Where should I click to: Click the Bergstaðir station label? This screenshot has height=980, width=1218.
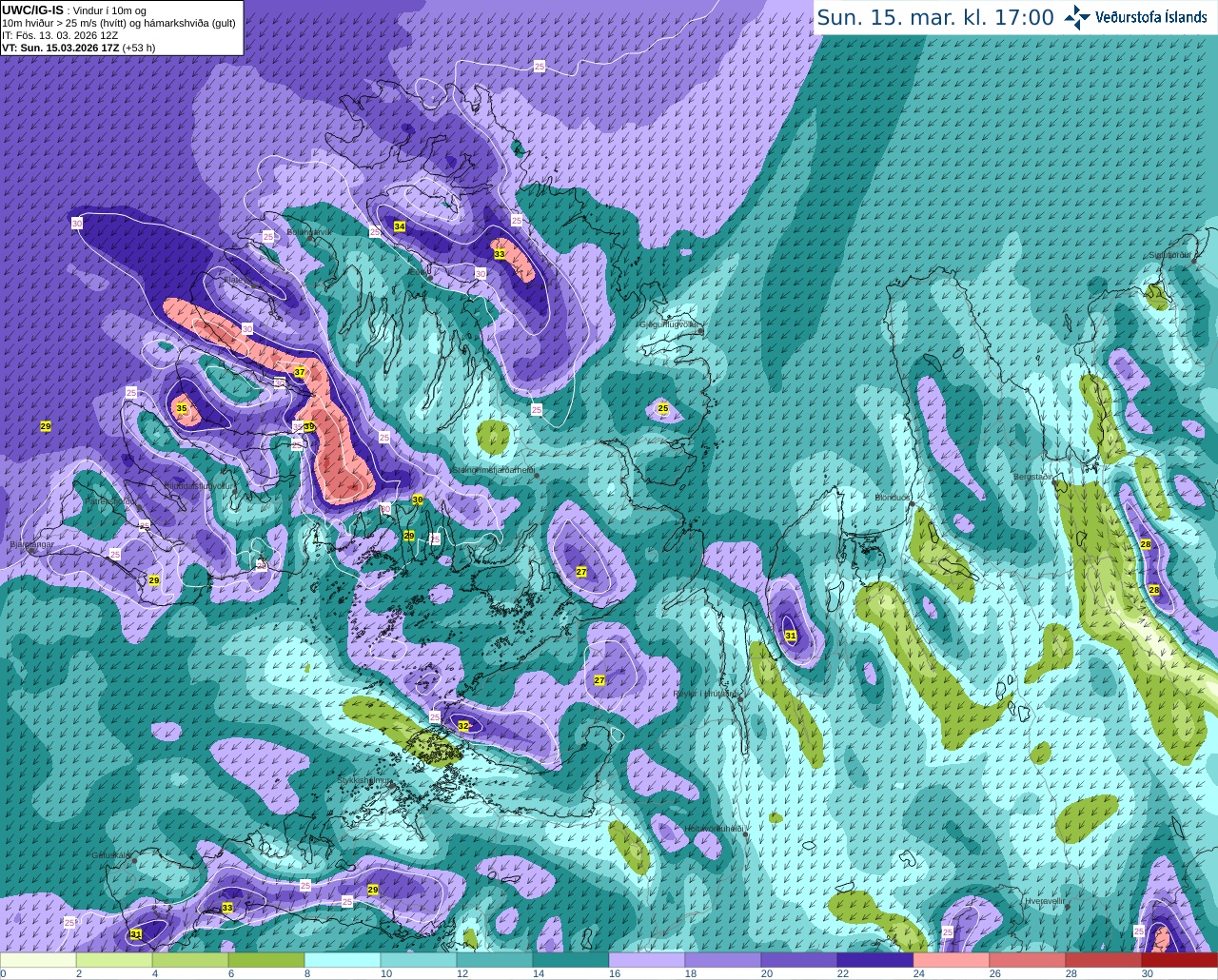coord(1033,477)
